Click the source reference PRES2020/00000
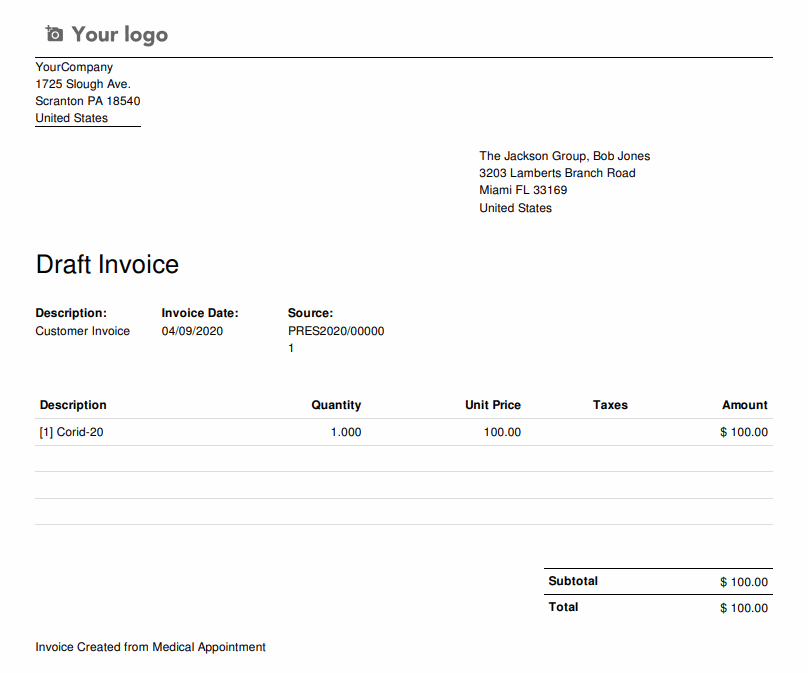 coord(335,331)
